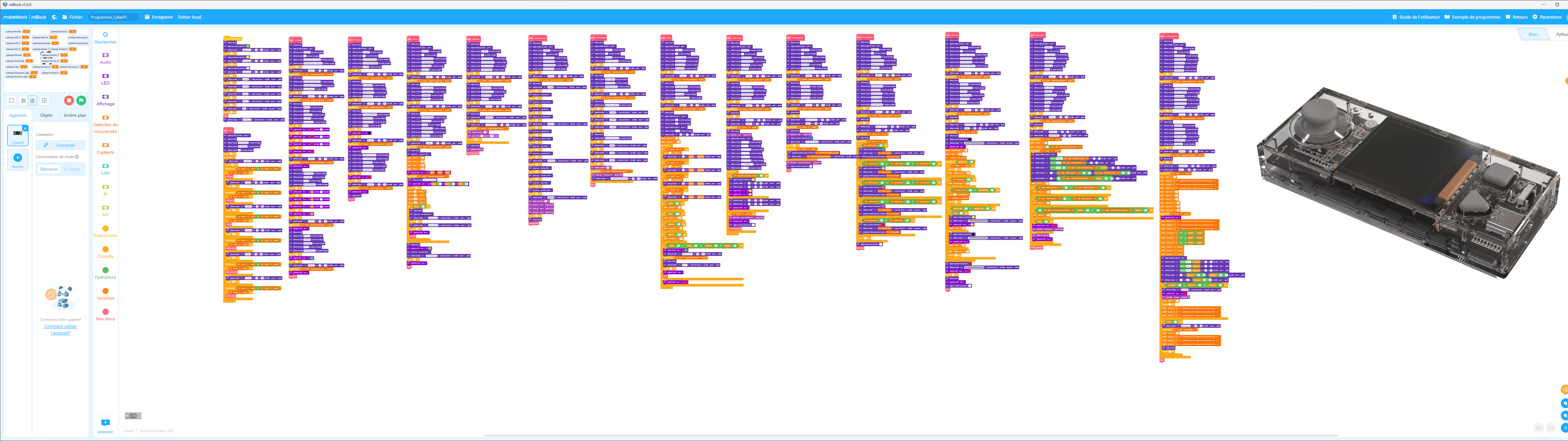Open the Fichier menu
1568x441 pixels.
(72, 17)
